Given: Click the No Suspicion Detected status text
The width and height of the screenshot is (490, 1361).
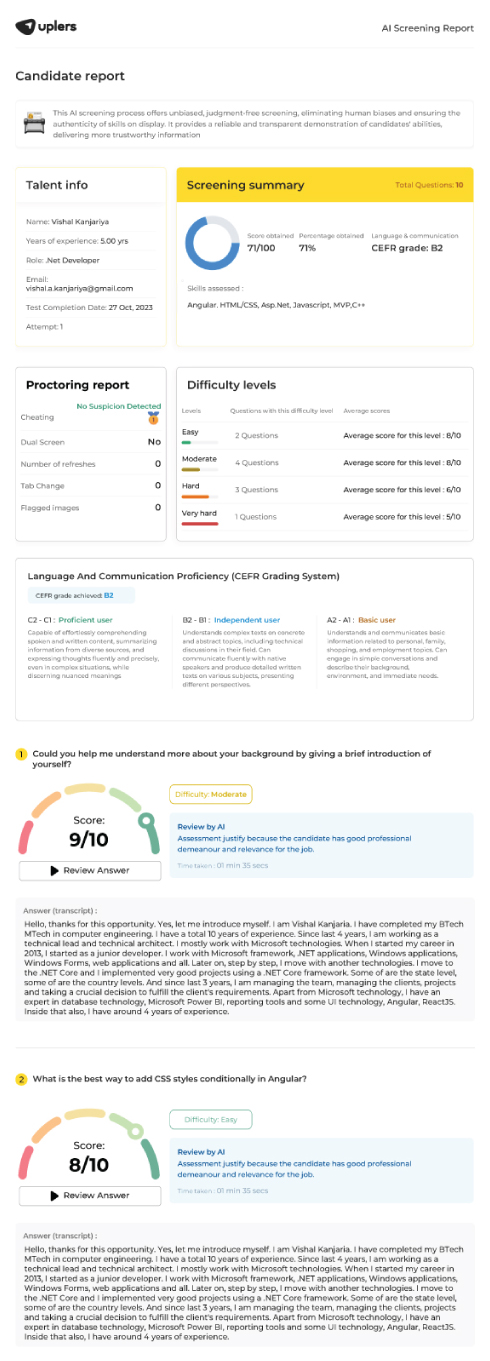Looking at the screenshot, I should 119,407.
